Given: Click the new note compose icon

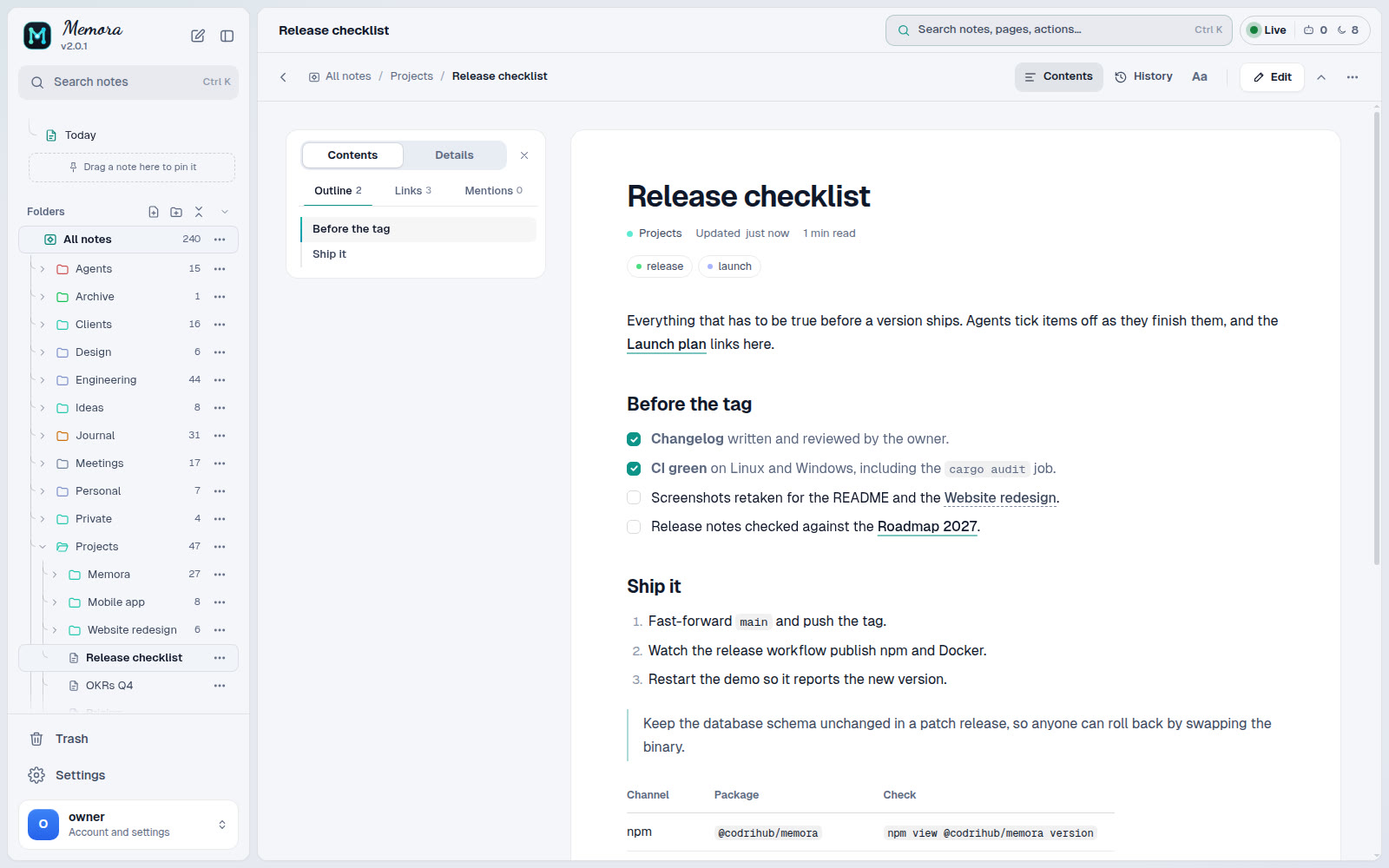Looking at the screenshot, I should (x=198, y=36).
